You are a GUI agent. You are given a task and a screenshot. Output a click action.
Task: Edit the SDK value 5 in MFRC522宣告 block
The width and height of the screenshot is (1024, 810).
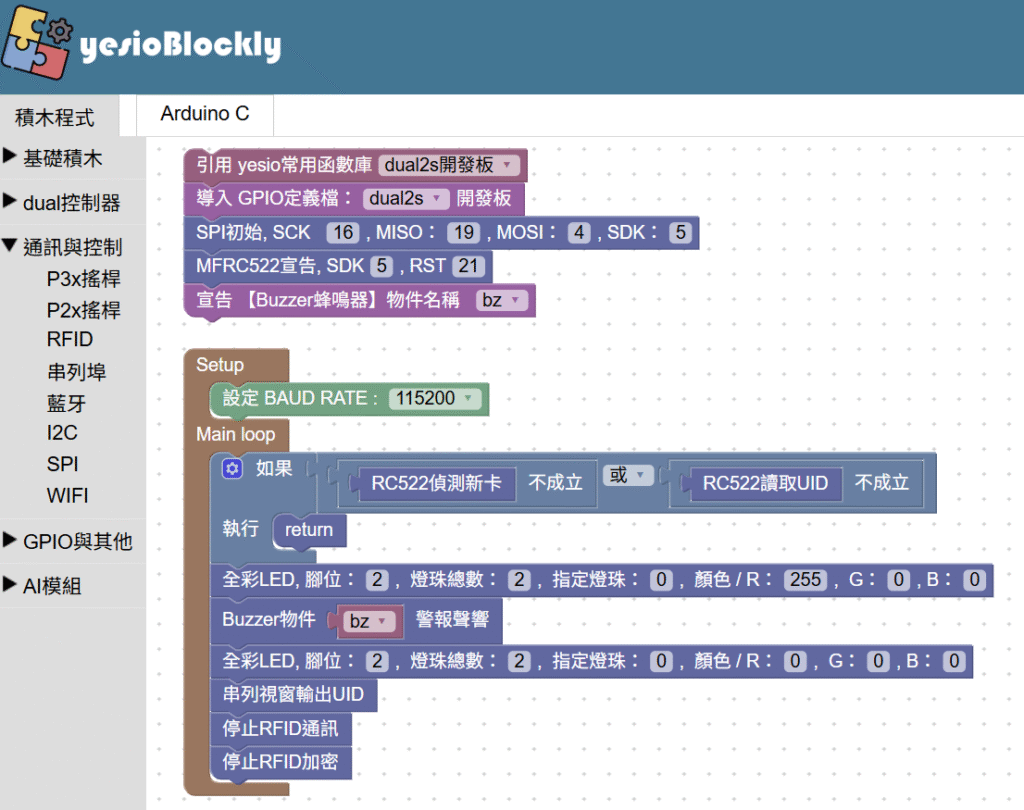[x=381, y=266]
